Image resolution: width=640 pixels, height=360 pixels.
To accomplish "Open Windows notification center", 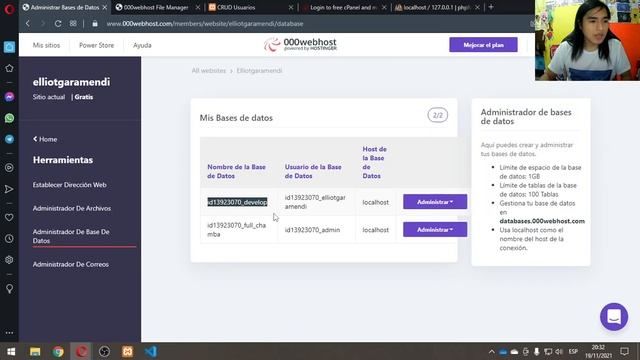I will coord(624,351).
